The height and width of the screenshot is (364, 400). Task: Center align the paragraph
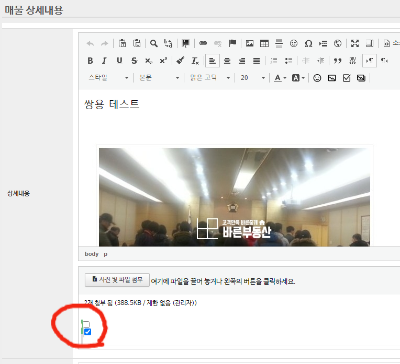pyautogui.click(x=227, y=61)
